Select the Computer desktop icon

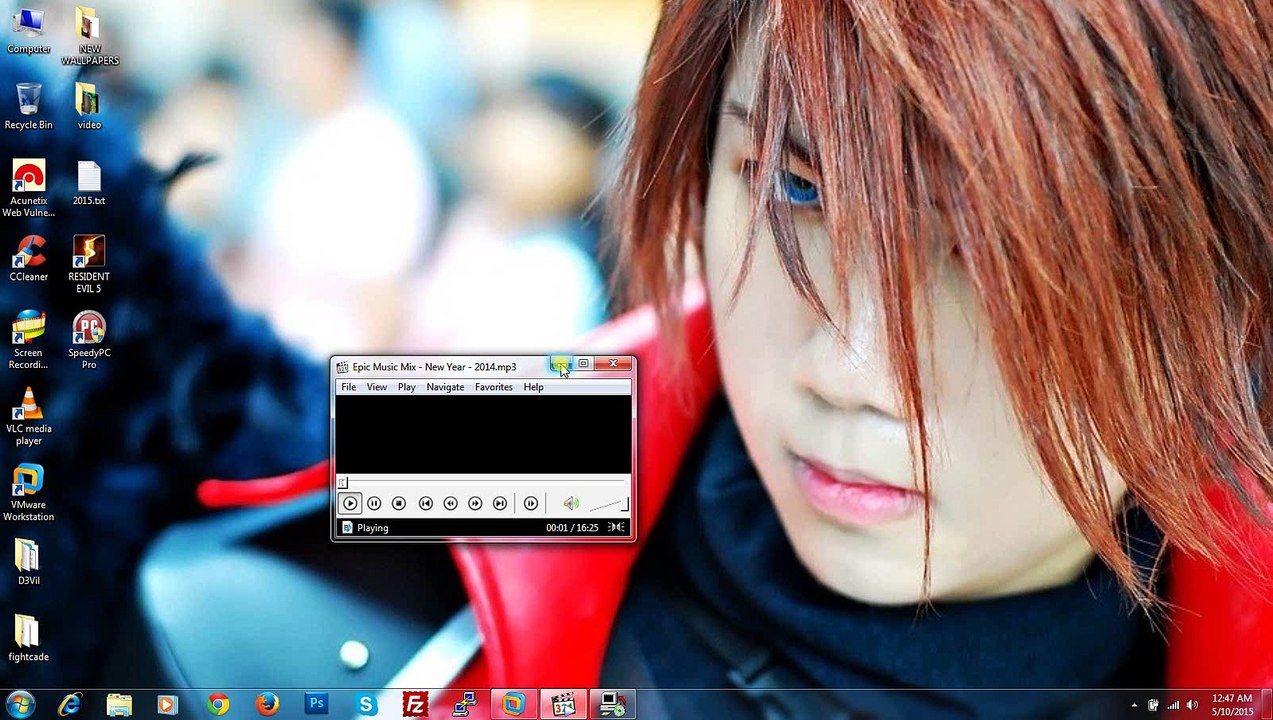tap(28, 31)
